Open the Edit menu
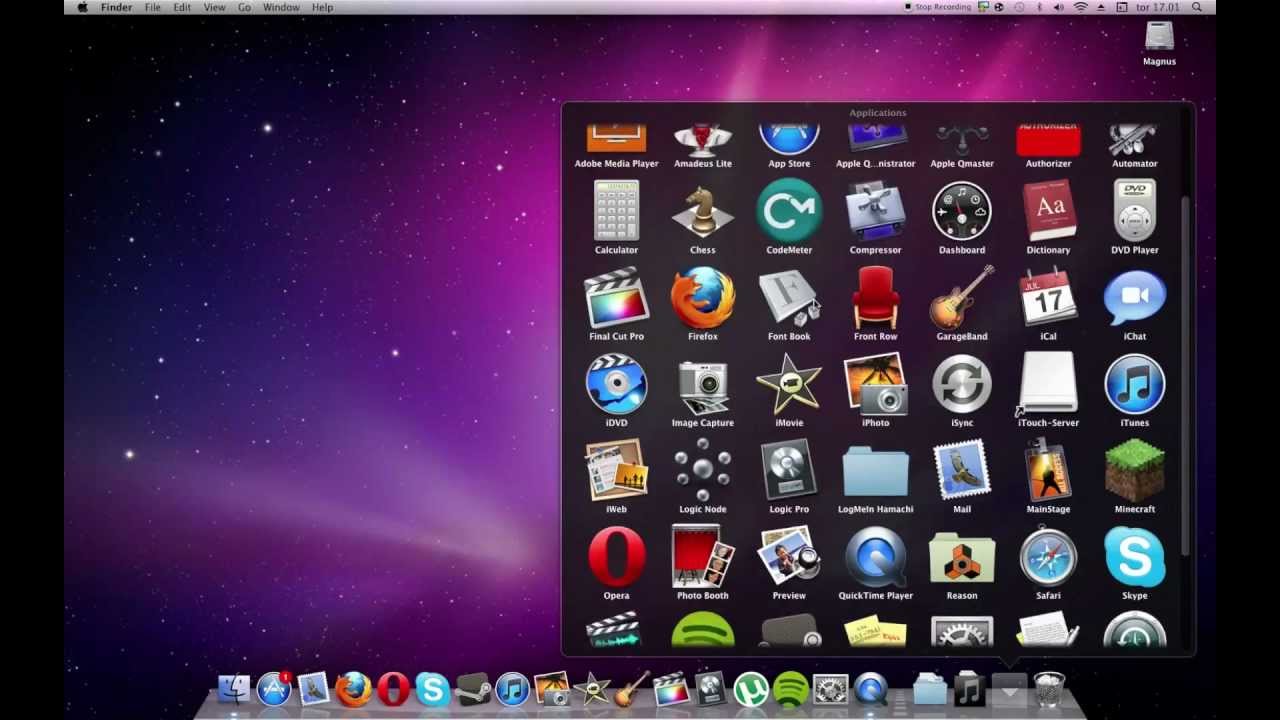Viewport: 1280px width, 720px height. (x=182, y=7)
